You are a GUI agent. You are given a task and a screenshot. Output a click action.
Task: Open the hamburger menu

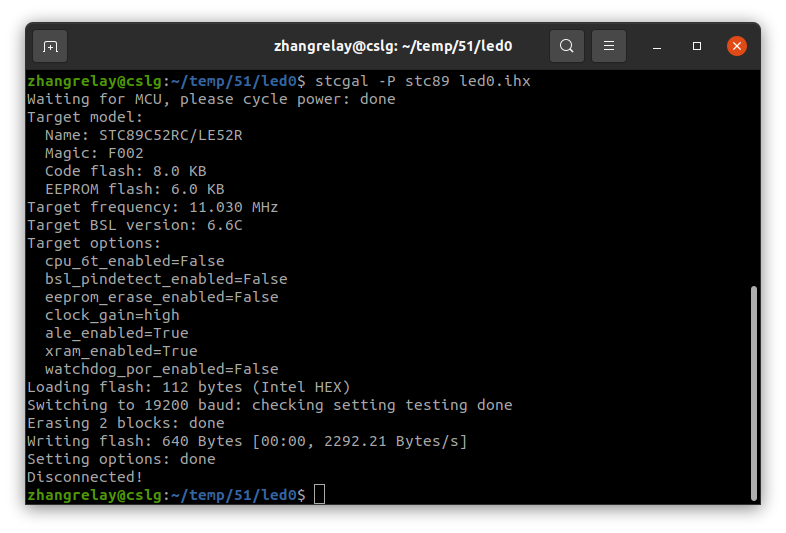(609, 46)
